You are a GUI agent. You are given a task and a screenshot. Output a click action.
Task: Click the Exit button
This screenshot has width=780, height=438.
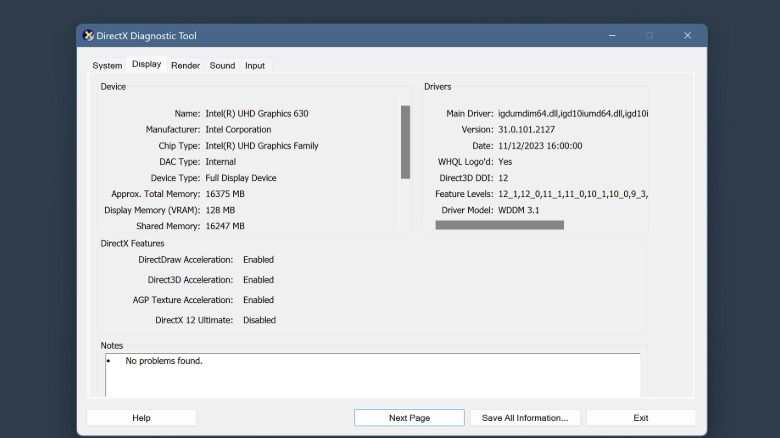coord(641,418)
